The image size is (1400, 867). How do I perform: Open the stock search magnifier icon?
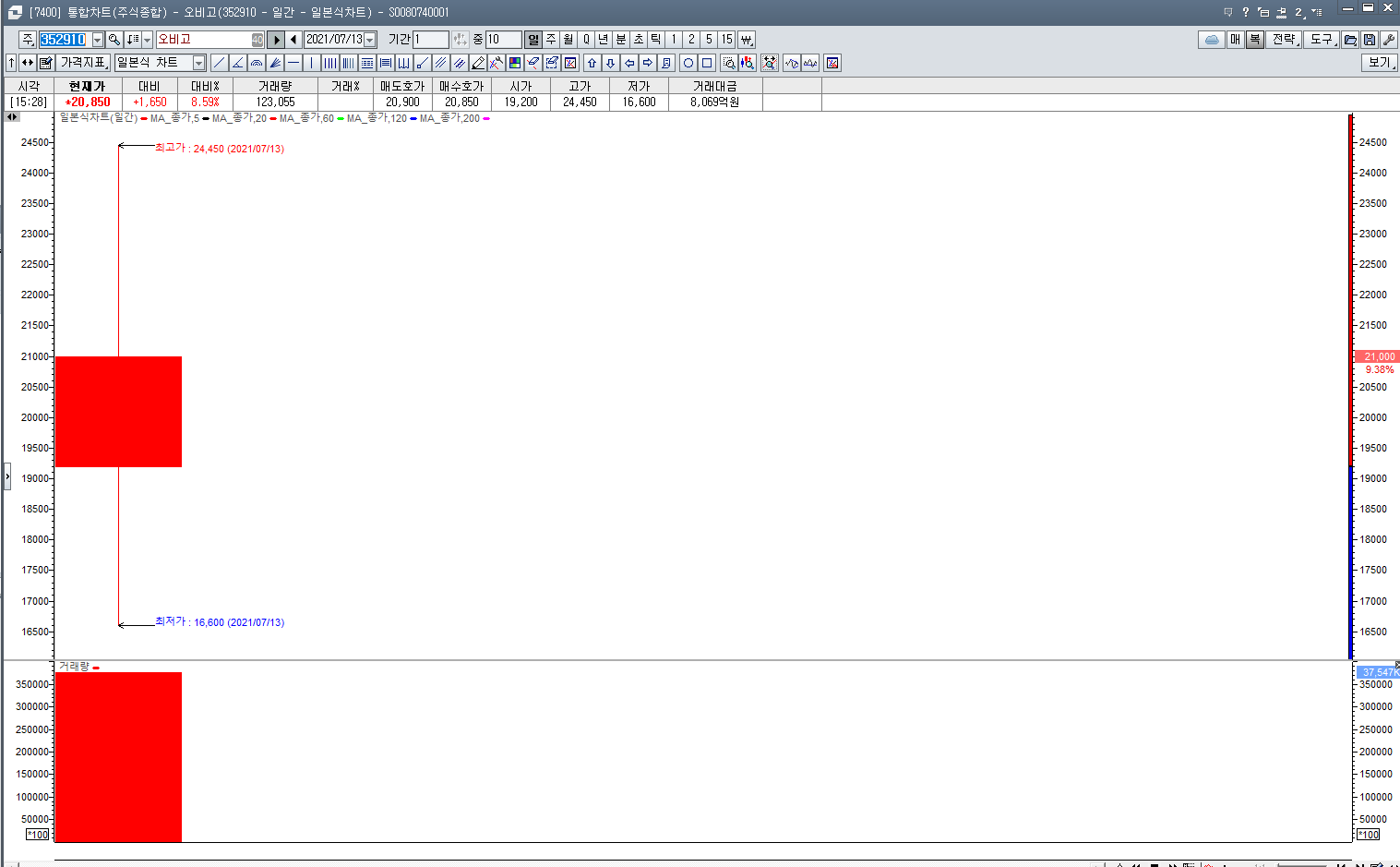click(114, 40)
